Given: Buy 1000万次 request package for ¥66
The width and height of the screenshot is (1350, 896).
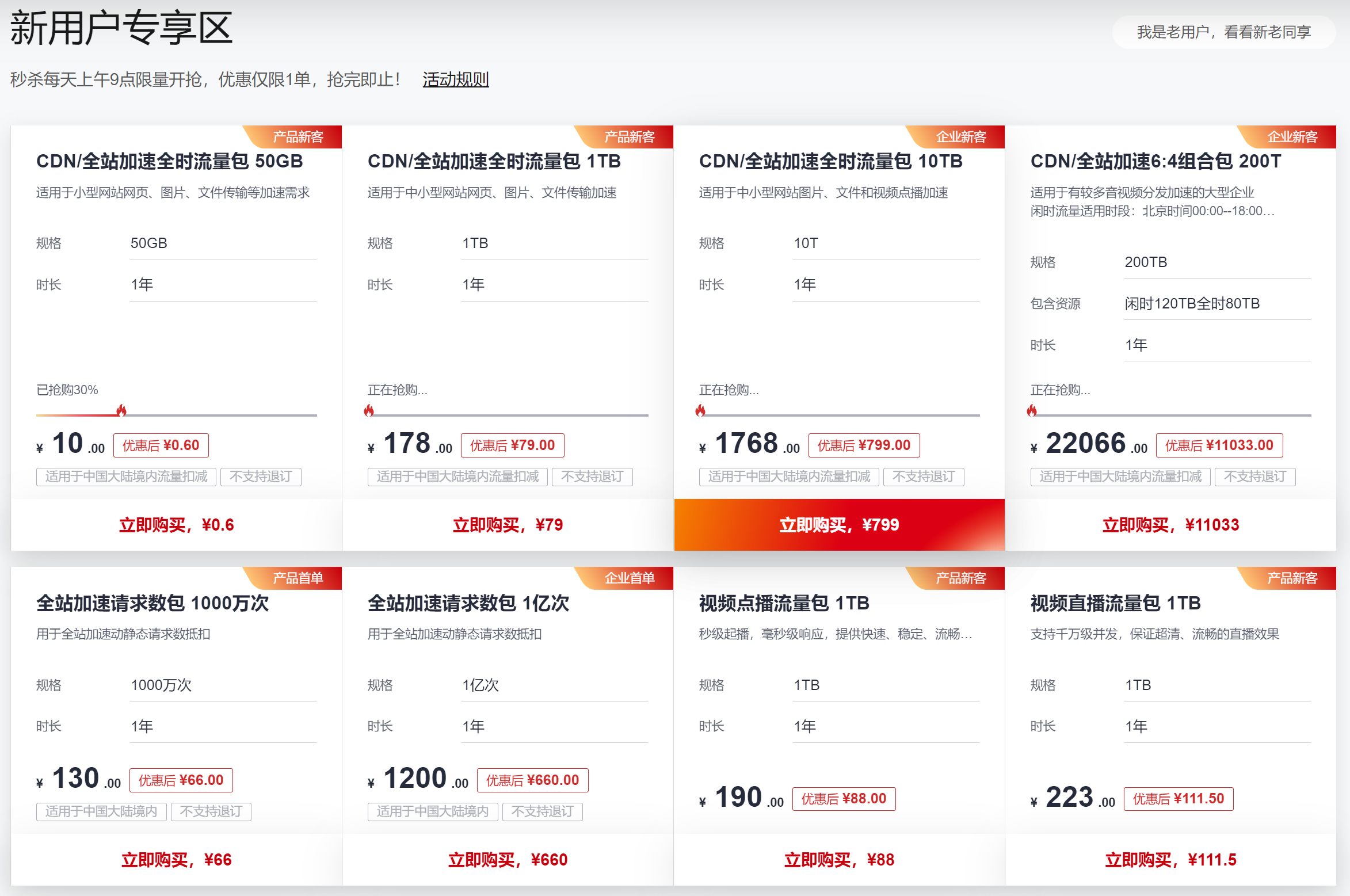Looking at the screenshot, I should (176, 860).
